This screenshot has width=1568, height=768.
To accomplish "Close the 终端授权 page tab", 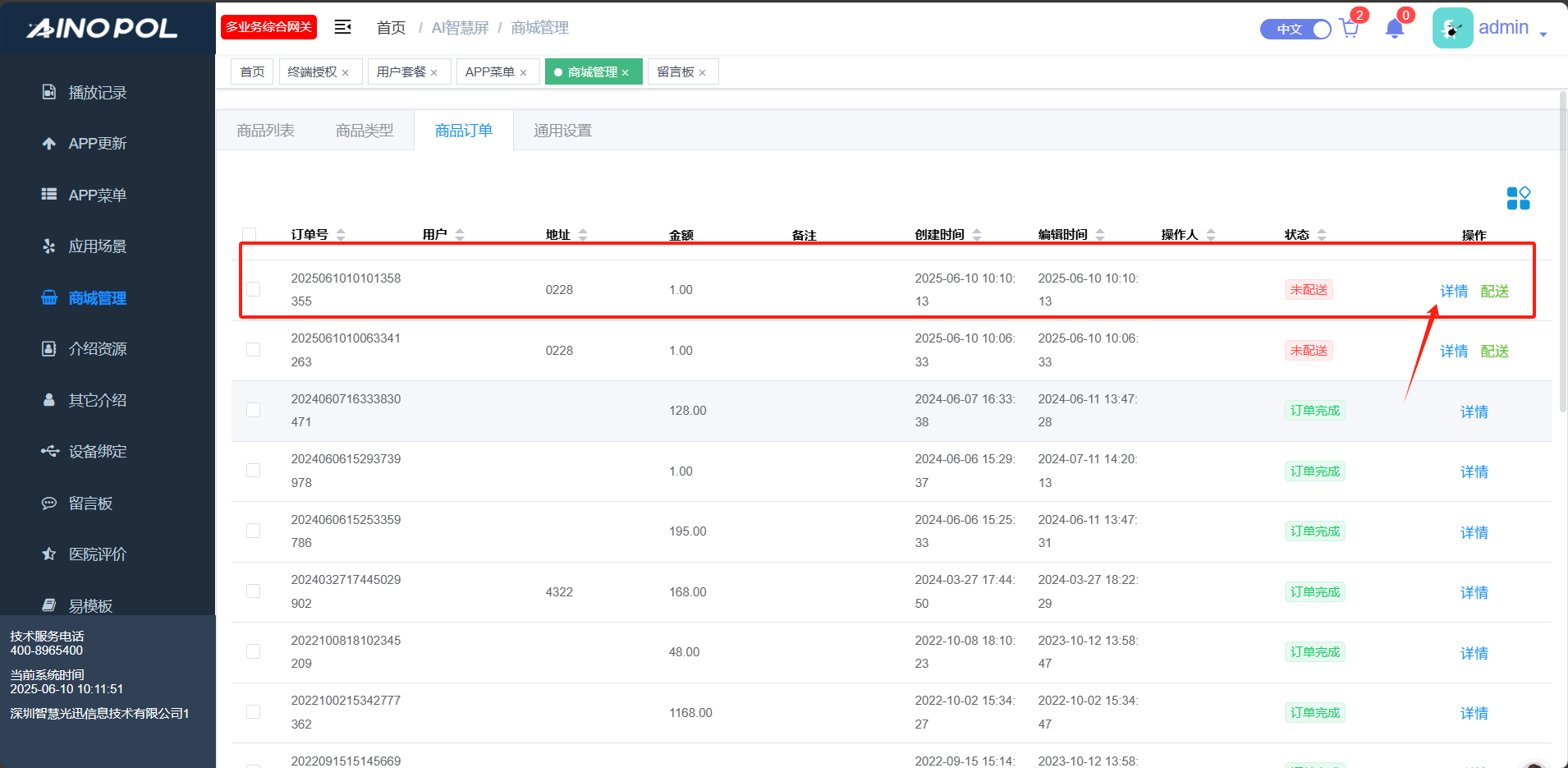I will 346,73.
